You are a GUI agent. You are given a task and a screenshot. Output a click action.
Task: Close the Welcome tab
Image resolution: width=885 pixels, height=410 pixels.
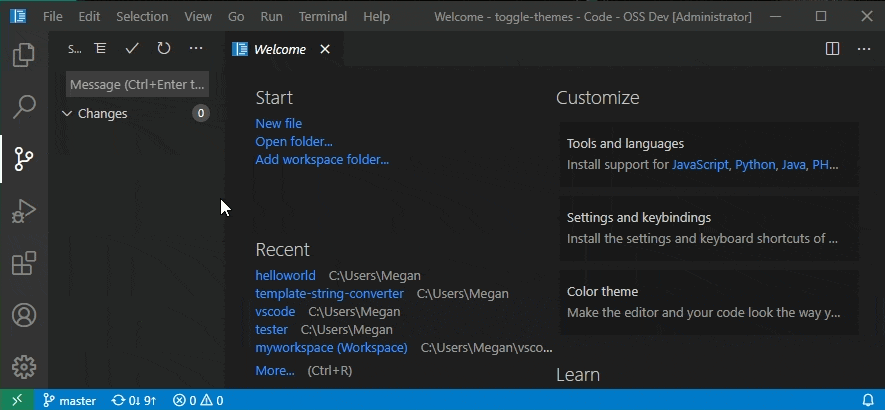(x=325, y=49)
